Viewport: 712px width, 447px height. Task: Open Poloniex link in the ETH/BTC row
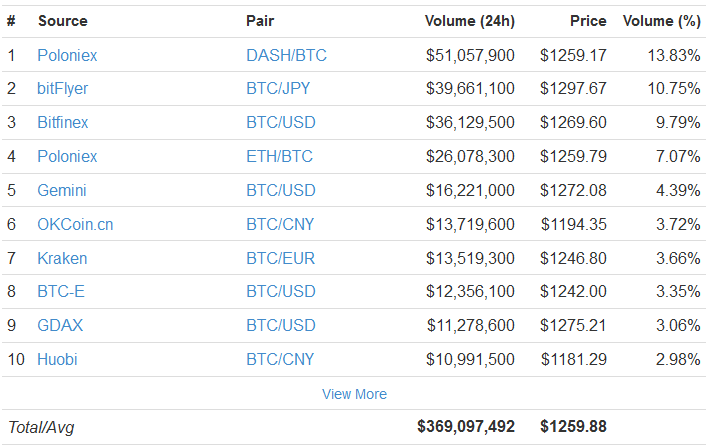67,156
